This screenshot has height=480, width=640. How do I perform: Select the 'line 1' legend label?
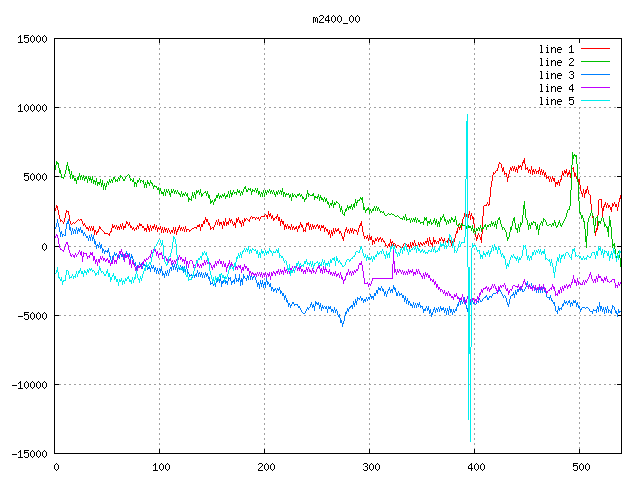[556, 49]
